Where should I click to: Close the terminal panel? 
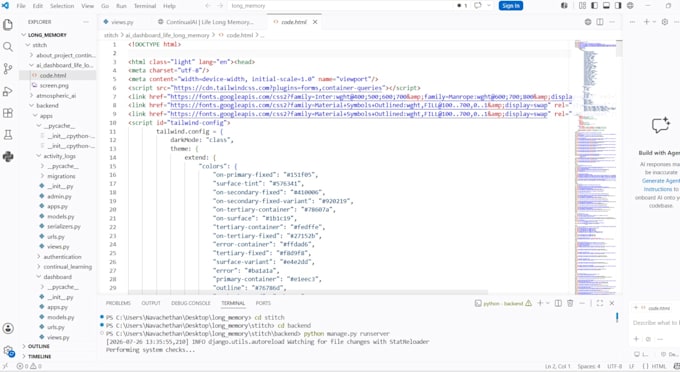[612, 303]
